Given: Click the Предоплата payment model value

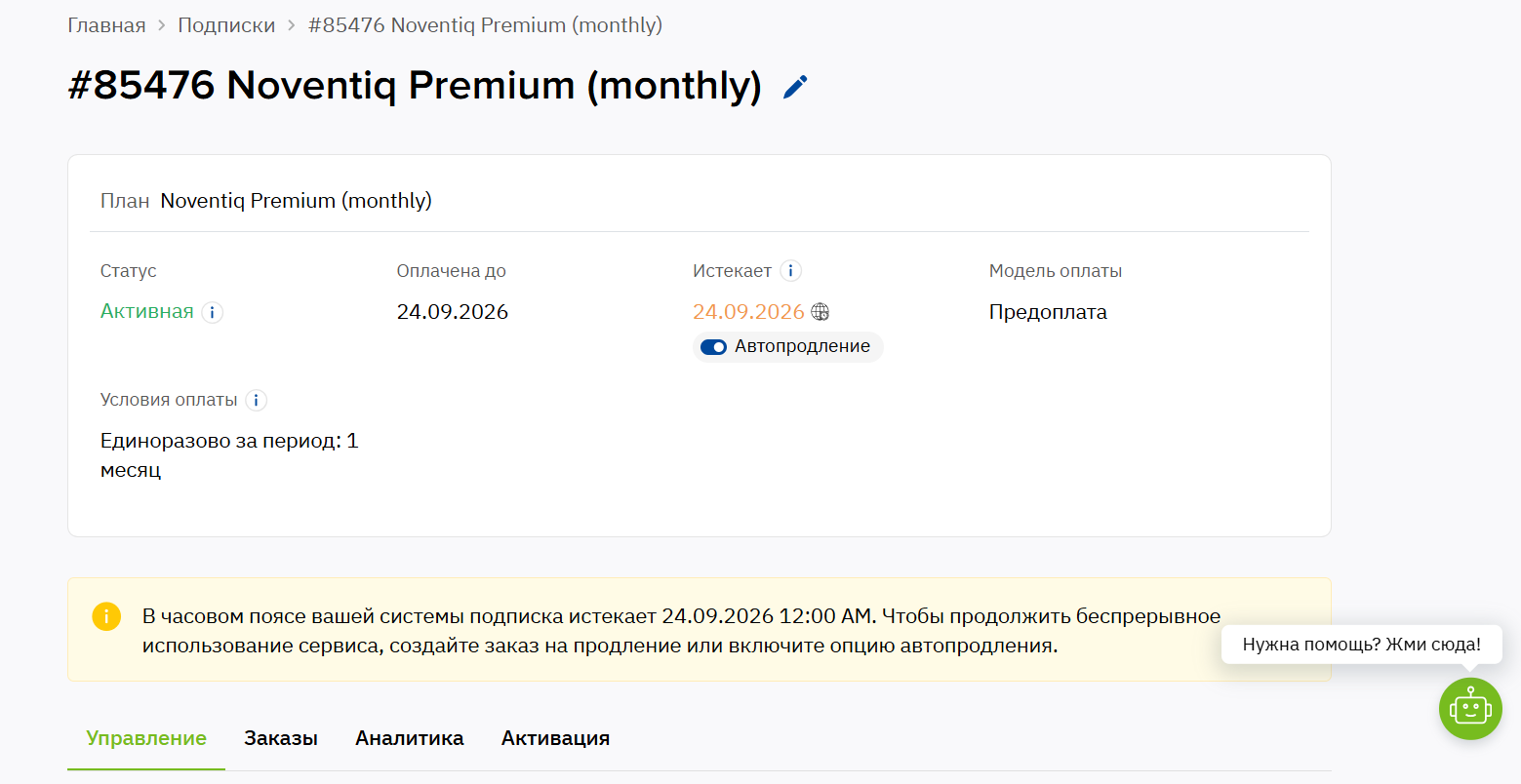Looking at the screenshot, I should pyautogui.click(x=1048, y=312).
